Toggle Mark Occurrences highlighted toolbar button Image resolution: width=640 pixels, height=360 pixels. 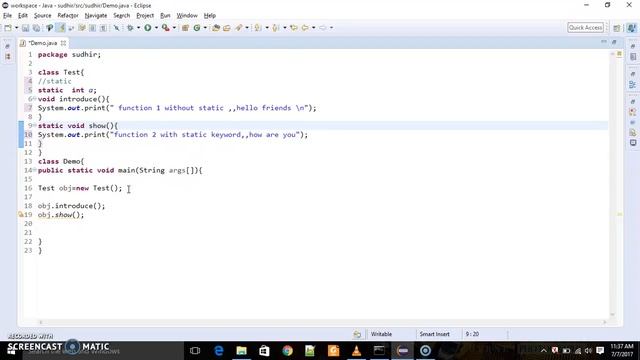point(60,28)
